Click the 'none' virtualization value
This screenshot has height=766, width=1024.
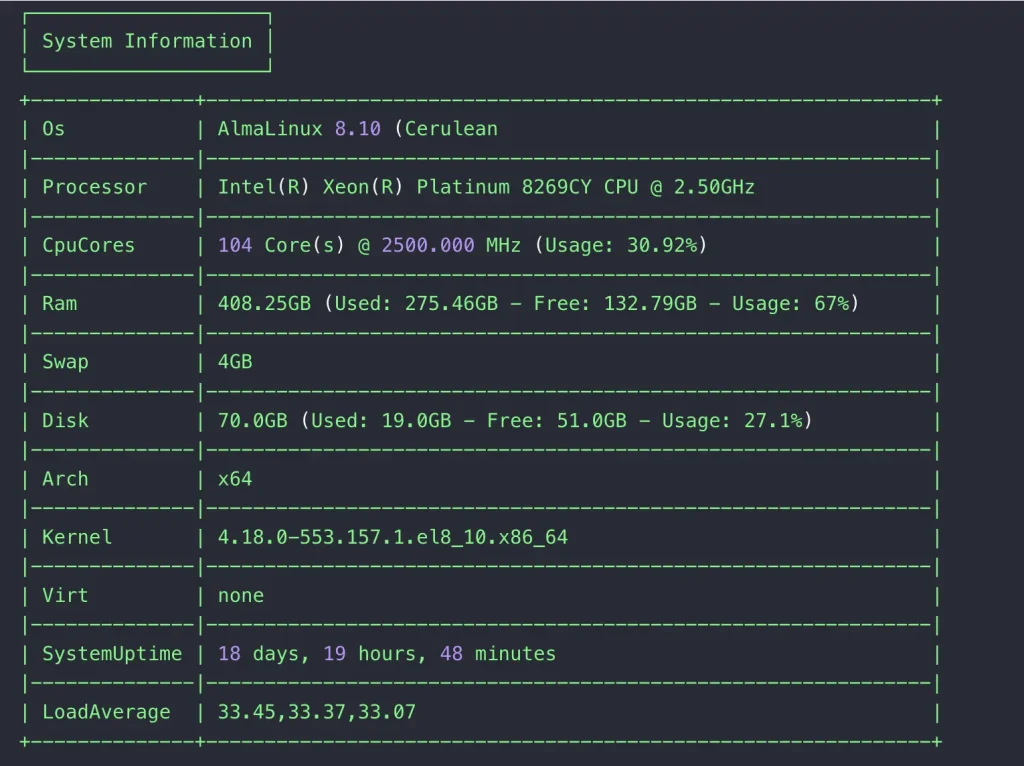click(x=241, y=596)
